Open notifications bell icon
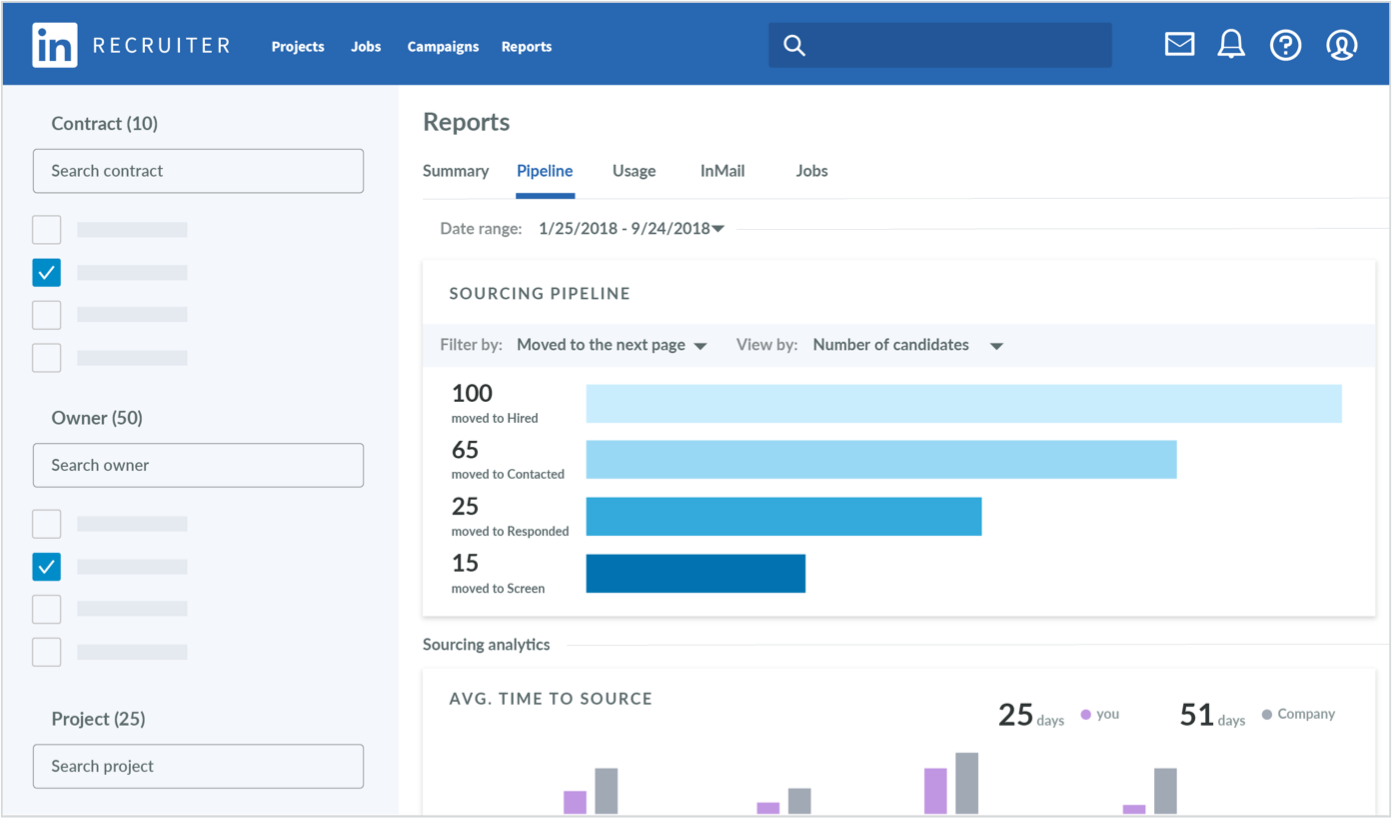 pyautogui.click(x=1231, y=44)
